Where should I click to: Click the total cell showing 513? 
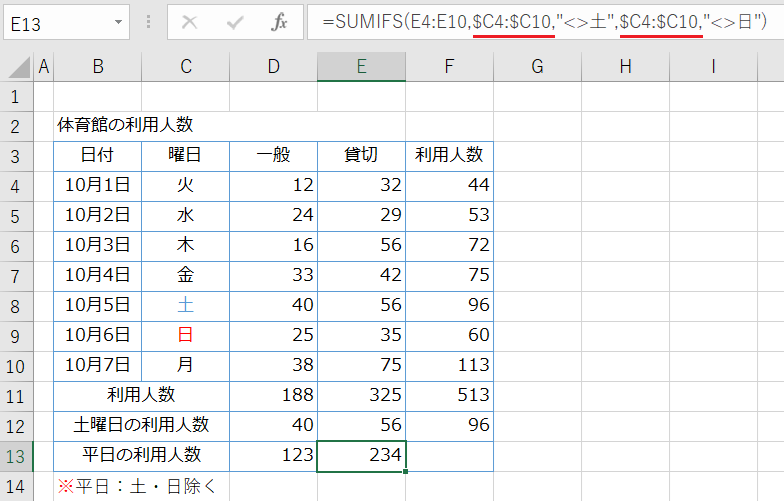coord(450,396)
